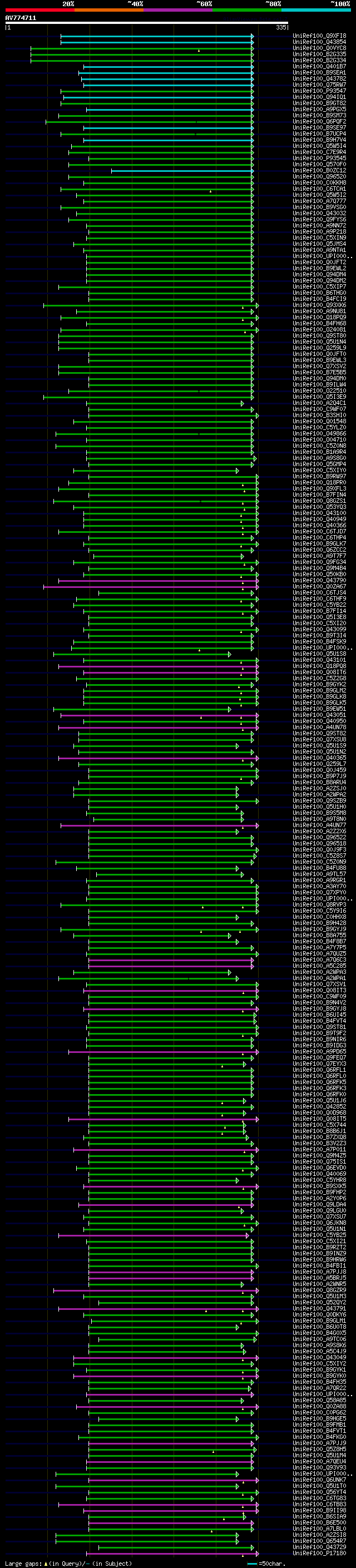The width and height of the screenshot is (356, 1568).
Task: Select label UniRef100_B9SE97
Action: pyautogui.click(x=319, y=128)
